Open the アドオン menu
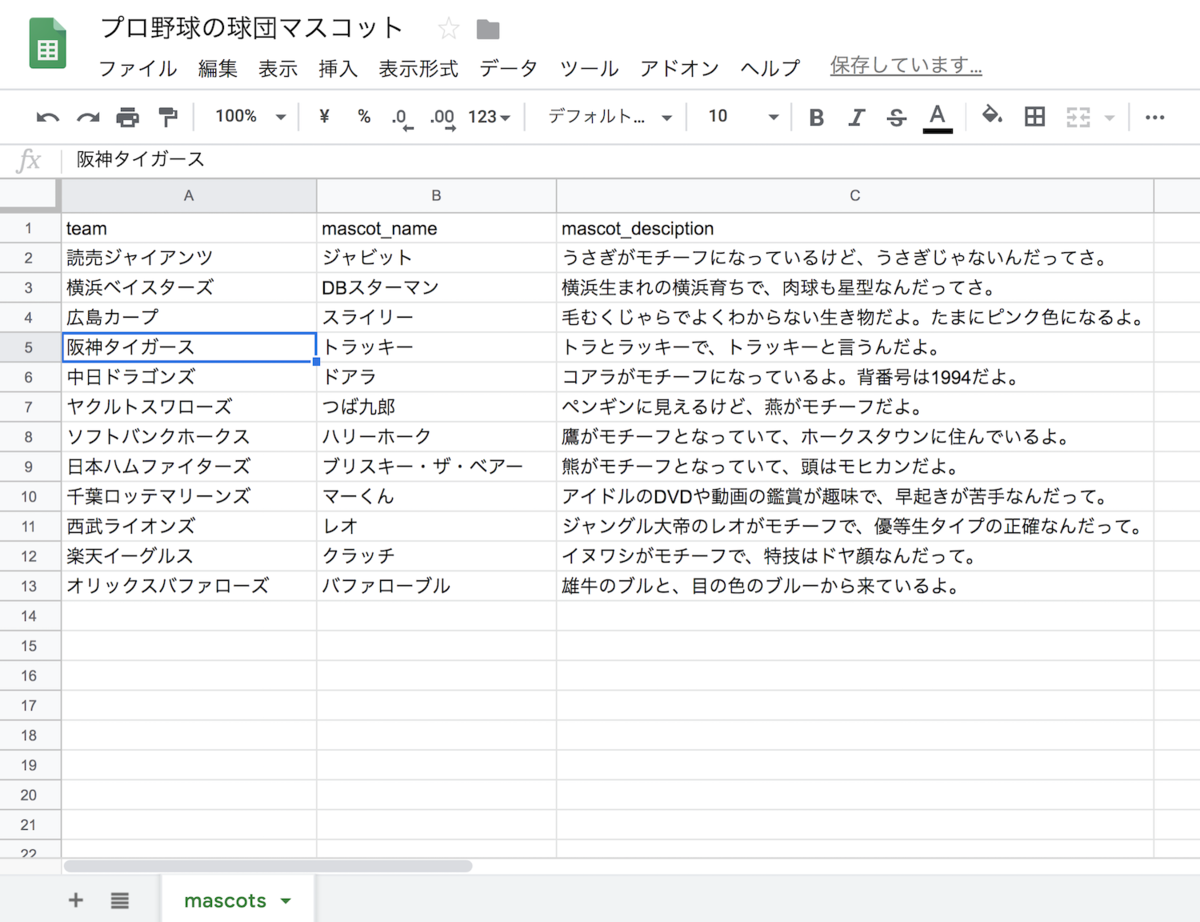The image size is (1200, 922). pos(679,69)
